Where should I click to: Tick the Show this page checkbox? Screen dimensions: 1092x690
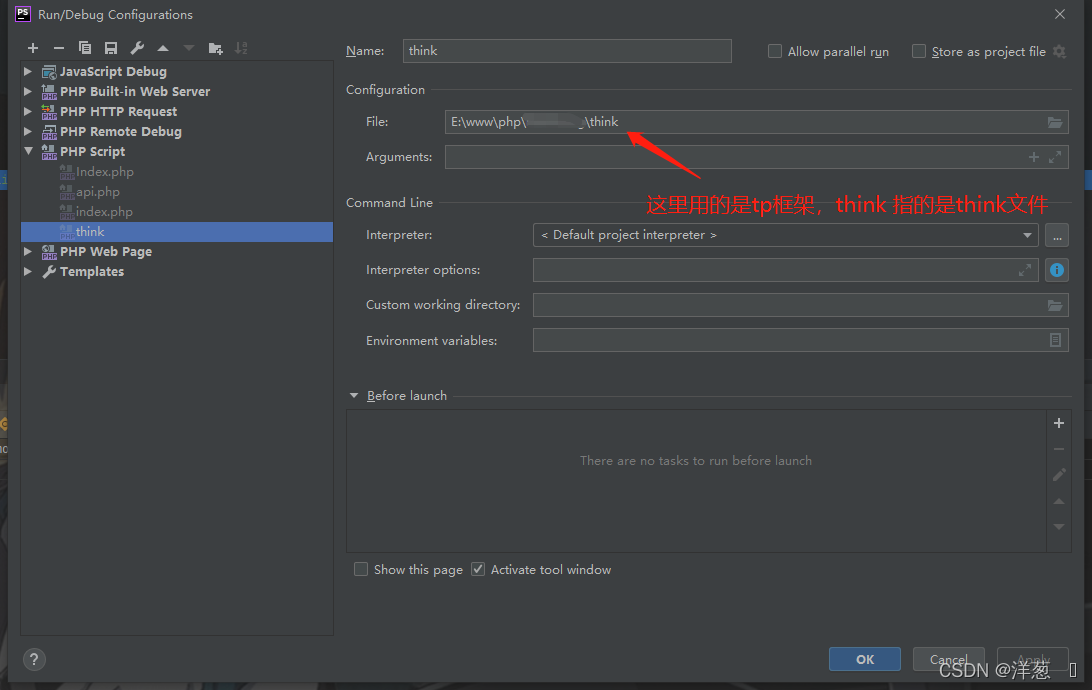point(361,570)
